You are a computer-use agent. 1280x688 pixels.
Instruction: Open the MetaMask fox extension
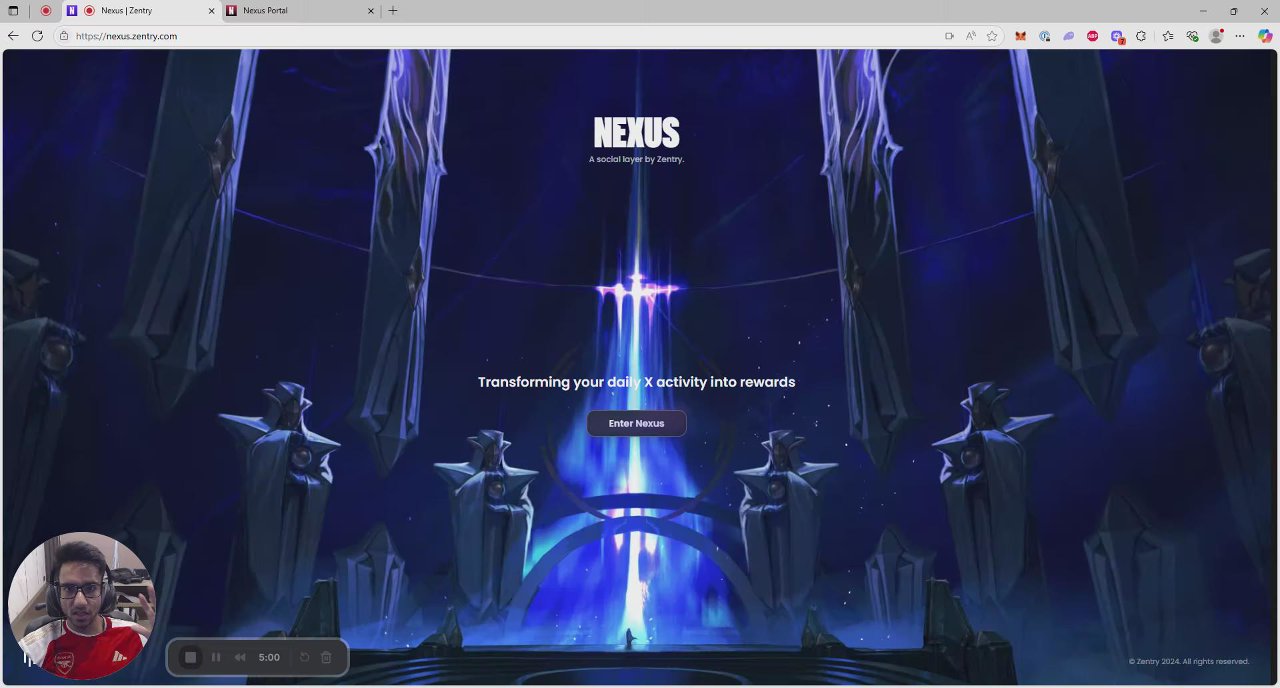(1020, 36)
